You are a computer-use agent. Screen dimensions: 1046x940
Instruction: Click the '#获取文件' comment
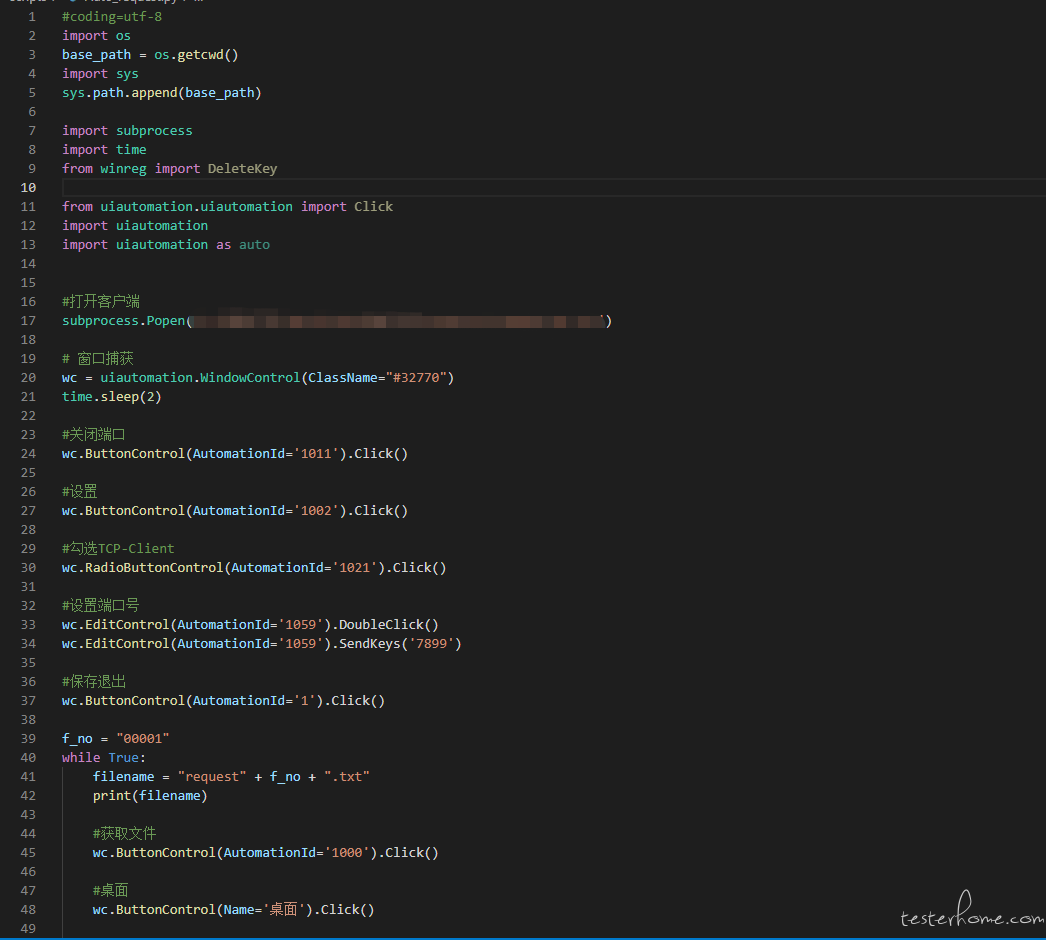[x=124, y=834]
